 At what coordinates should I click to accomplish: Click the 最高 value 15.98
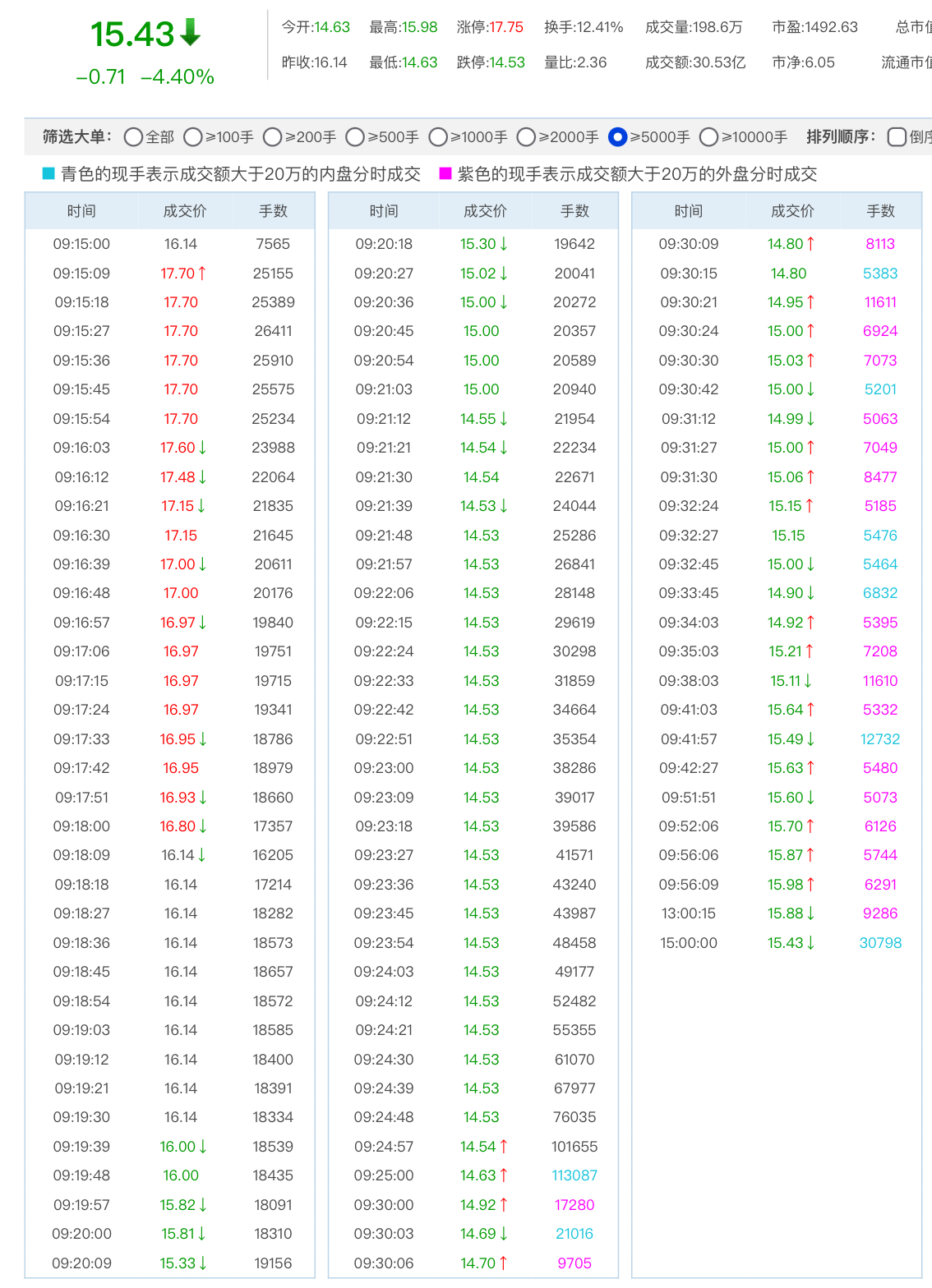[x=420, y=27]
